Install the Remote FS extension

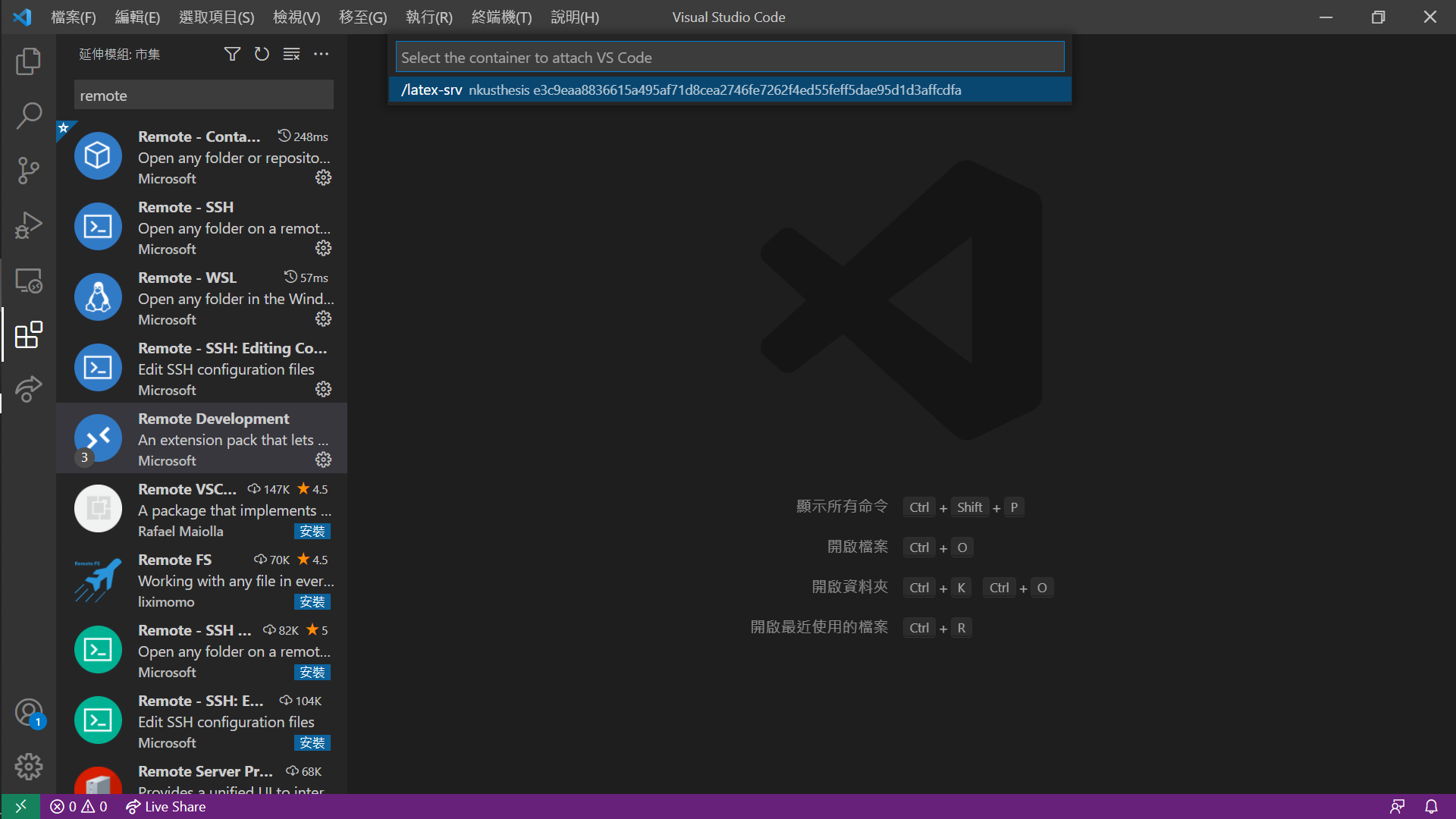coord(312,602)
